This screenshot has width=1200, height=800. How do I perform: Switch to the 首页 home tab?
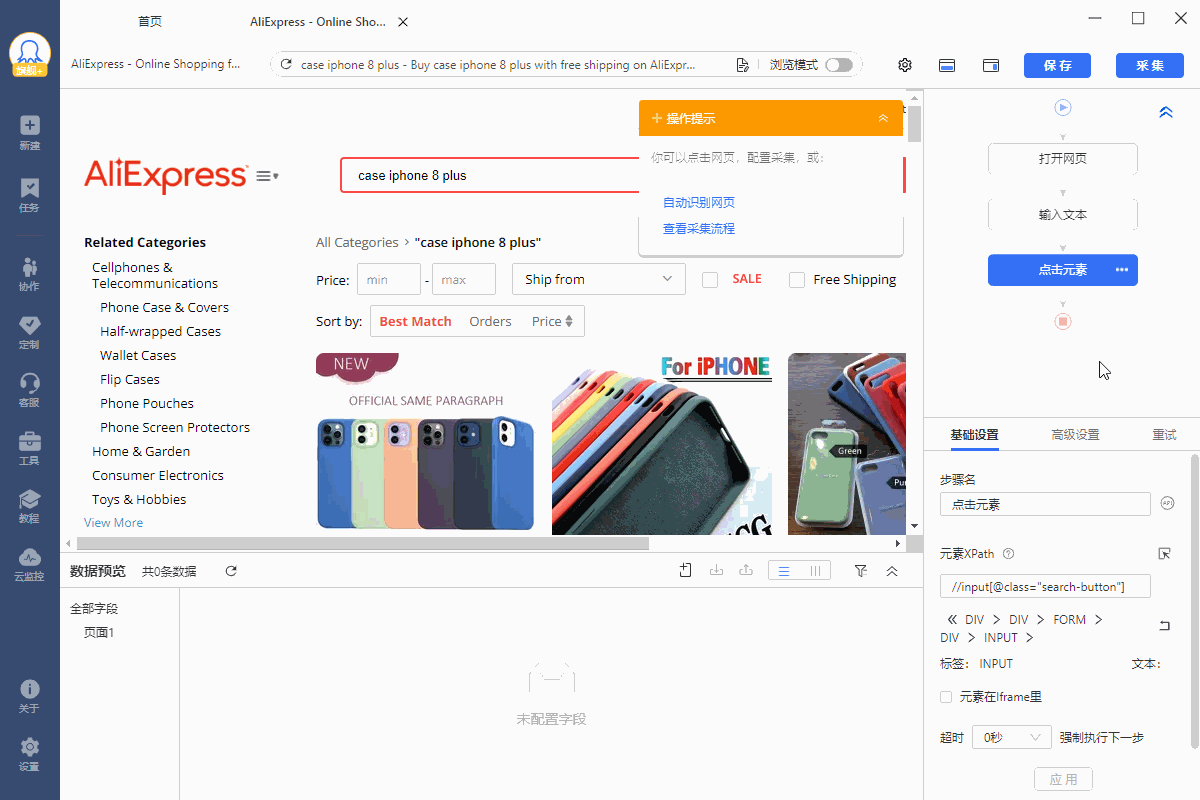pyautogui.click(x=150, y=21)
